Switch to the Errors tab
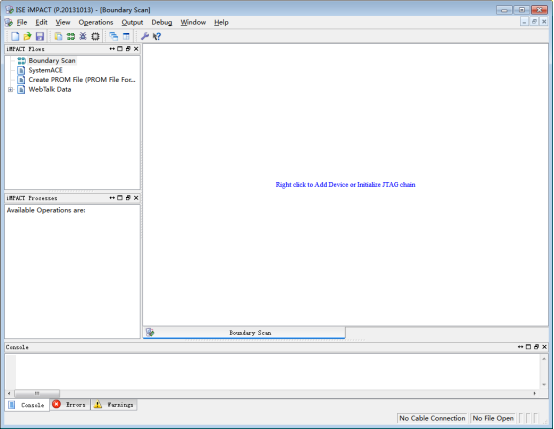The image size is (554, 429). [70, 405]
